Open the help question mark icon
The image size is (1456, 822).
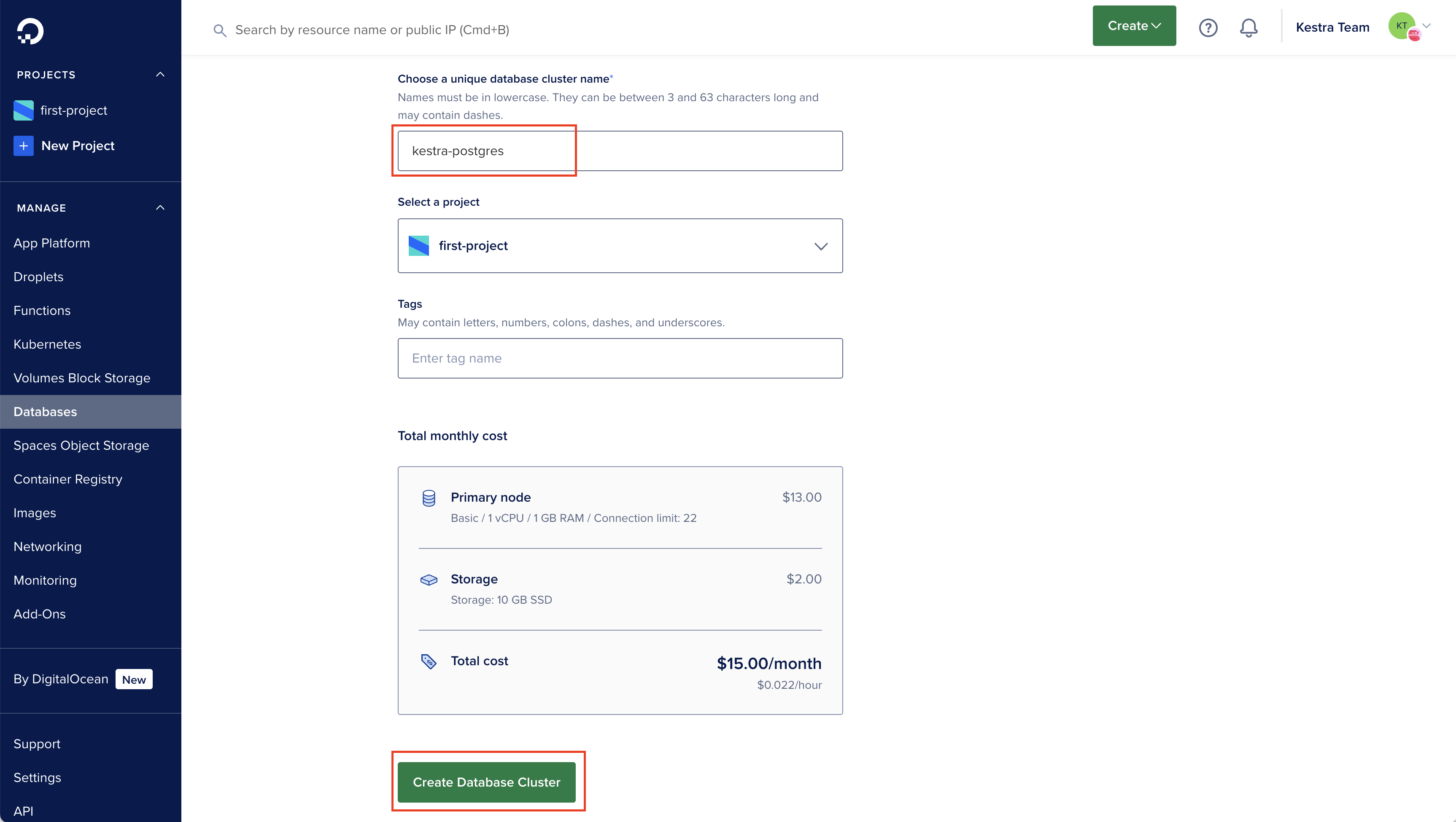pos(1208,28)
